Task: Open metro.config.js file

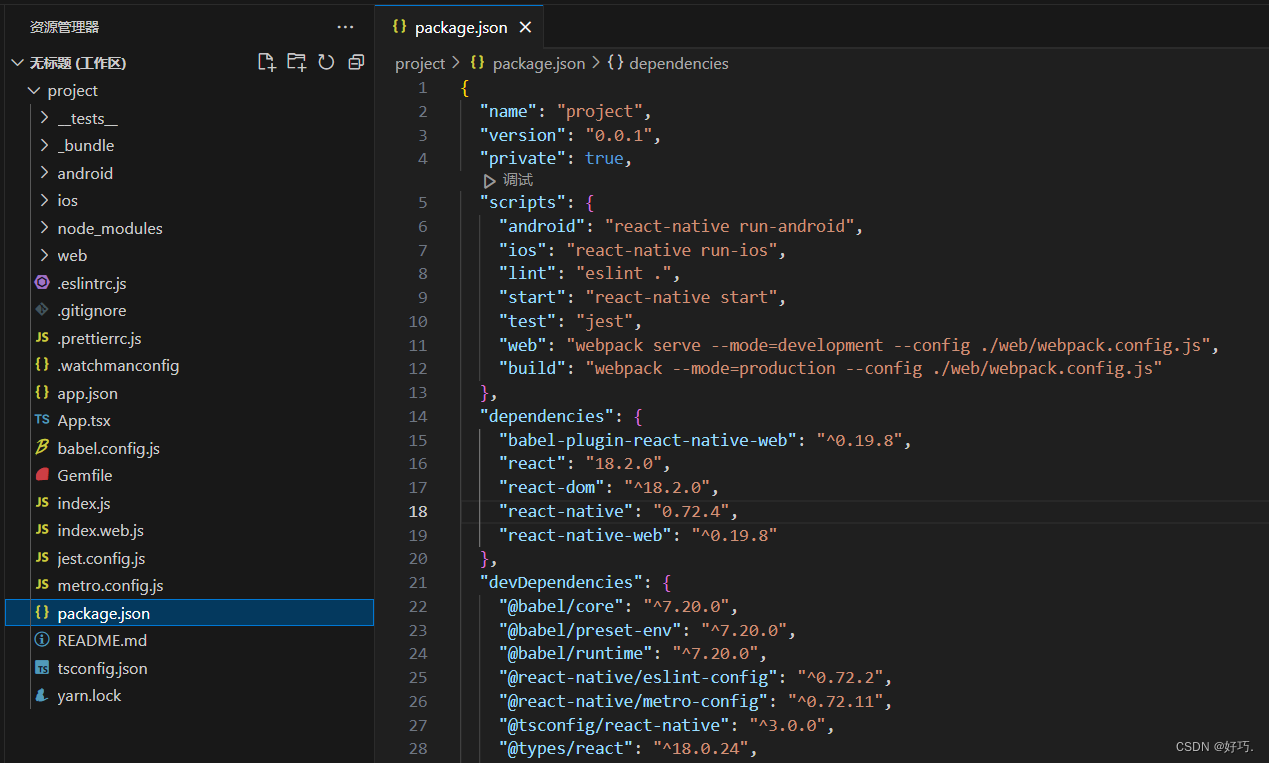Action: [x=110, y=586]
